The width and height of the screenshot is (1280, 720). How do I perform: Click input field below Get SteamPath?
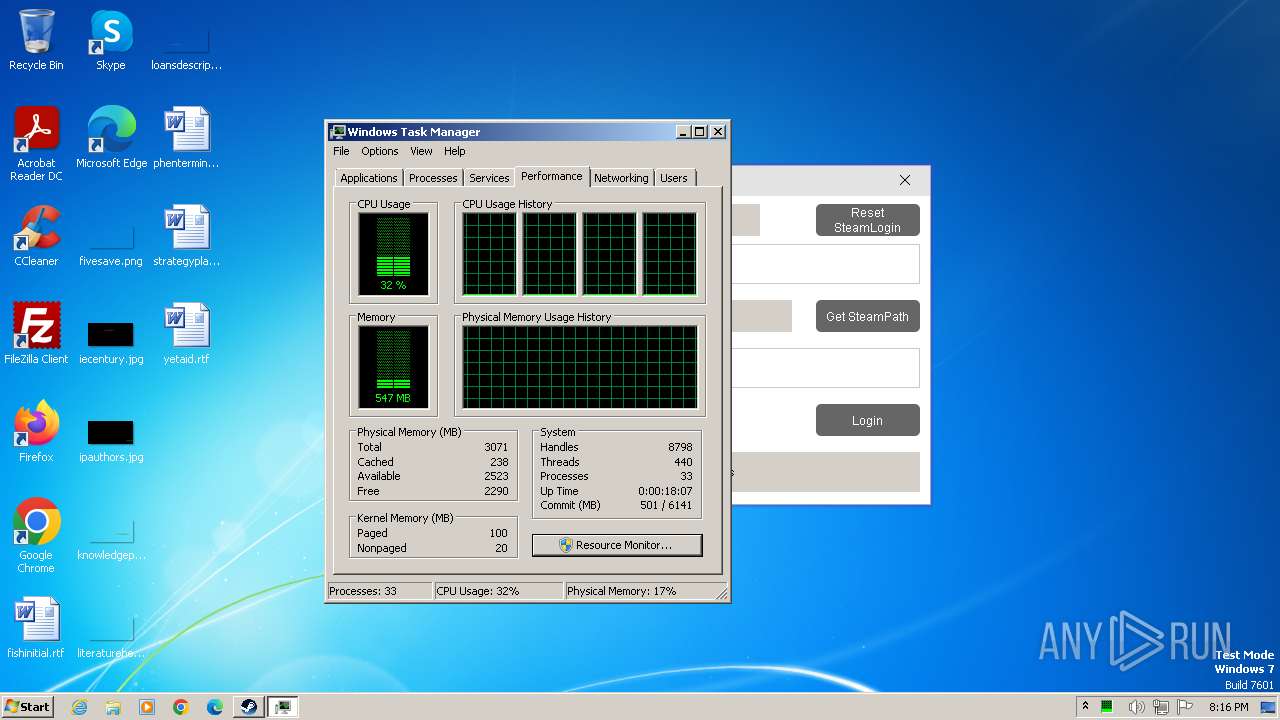[825, 368]
